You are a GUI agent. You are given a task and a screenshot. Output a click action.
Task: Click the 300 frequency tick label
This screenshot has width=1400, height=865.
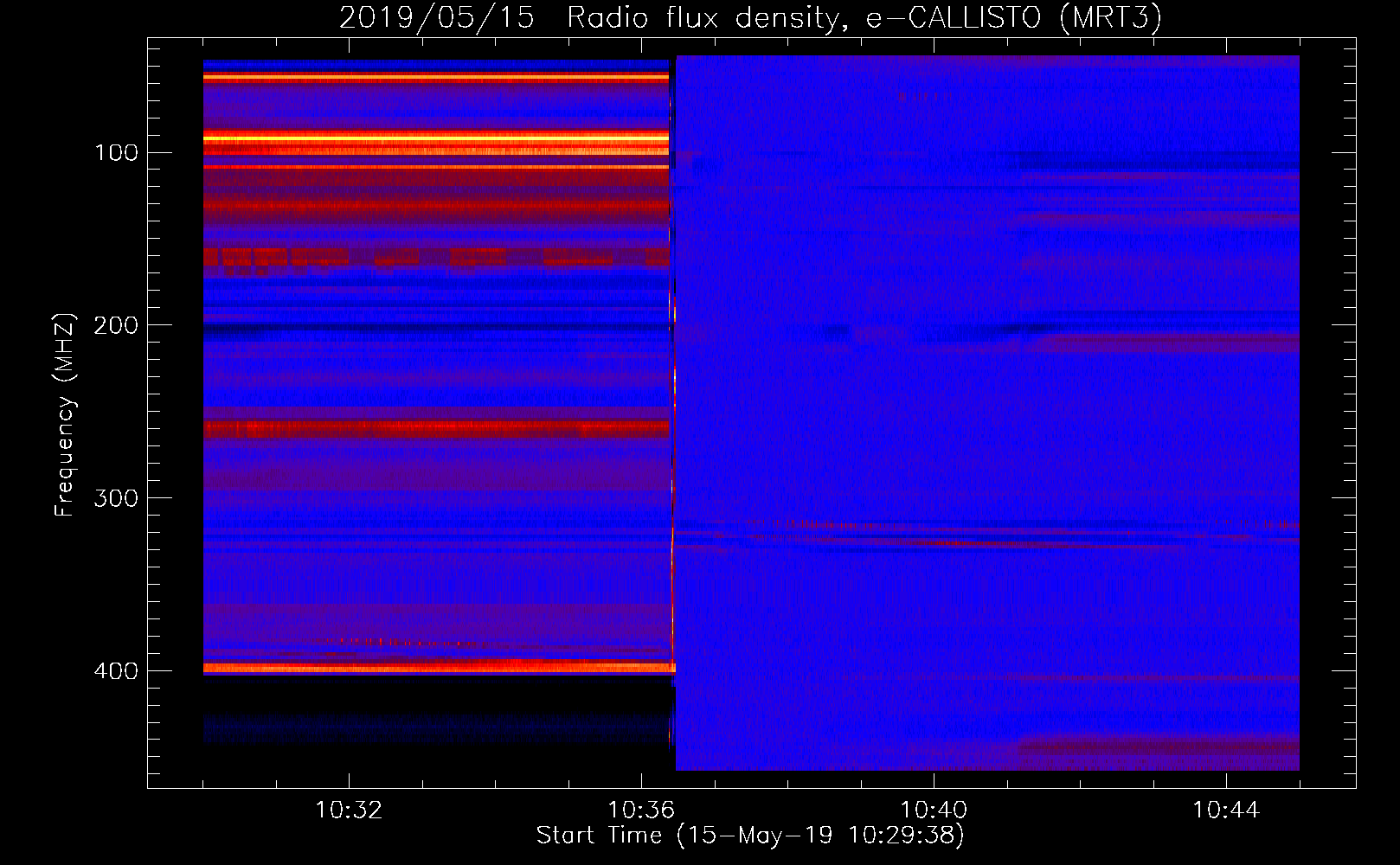tap(117, 498)
